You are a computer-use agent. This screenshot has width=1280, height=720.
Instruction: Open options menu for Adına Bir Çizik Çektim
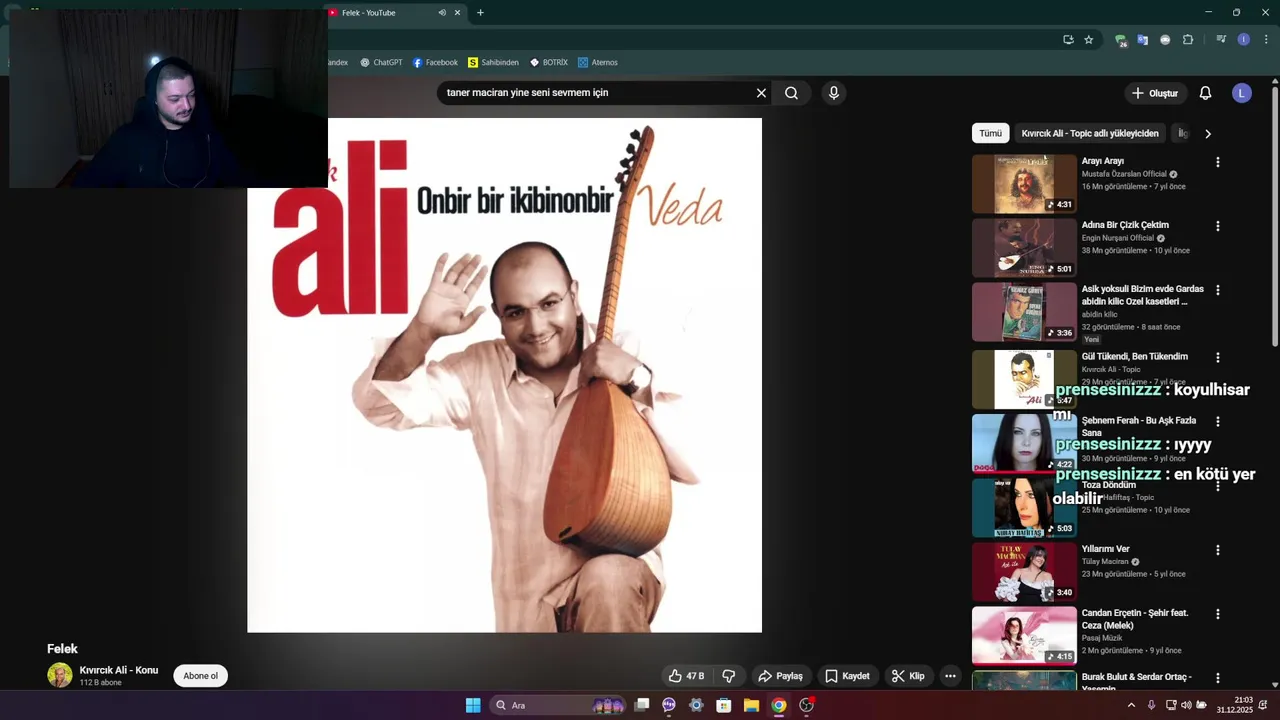click(x=1217, y=226)
